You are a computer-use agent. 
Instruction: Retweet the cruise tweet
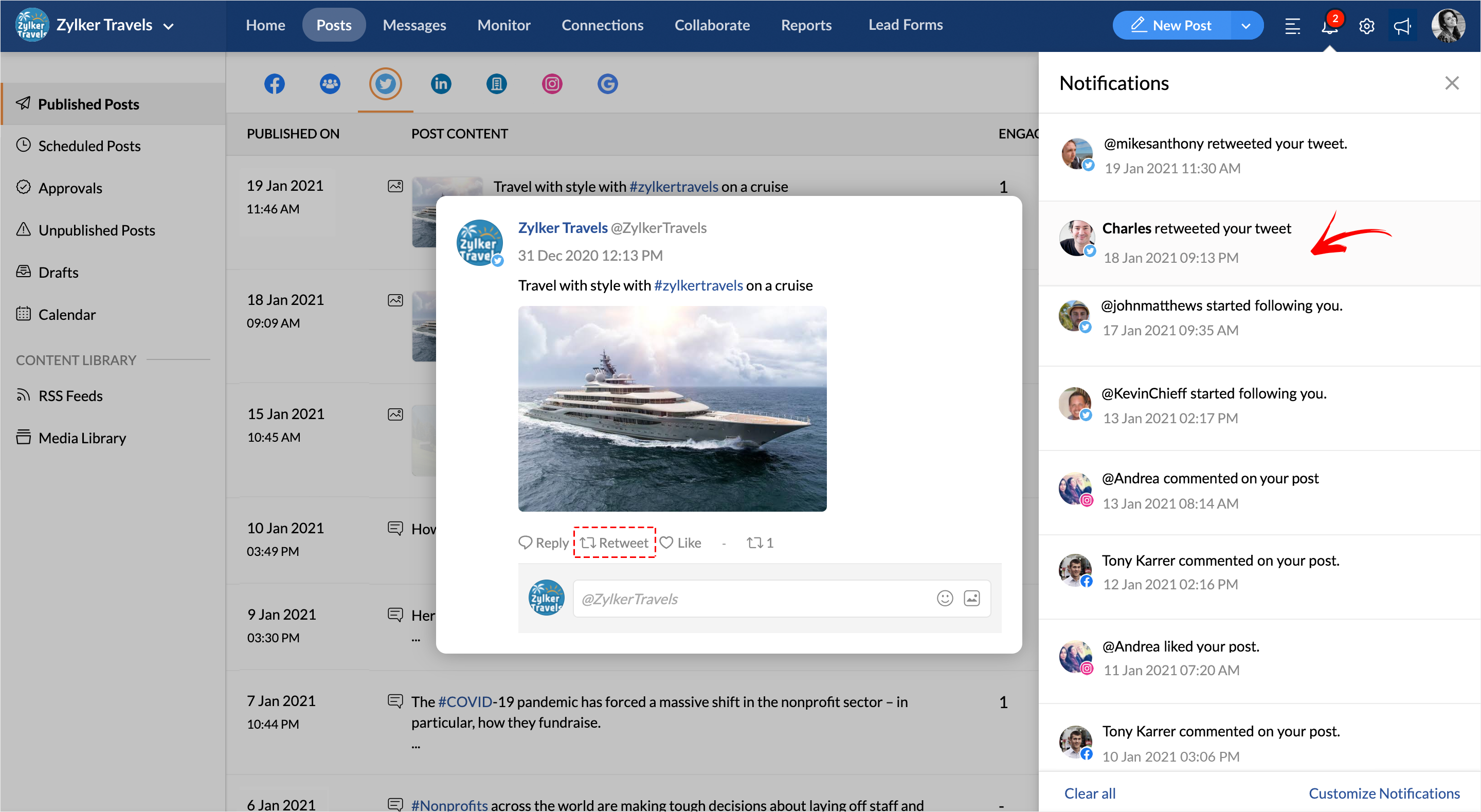(614, 543)
